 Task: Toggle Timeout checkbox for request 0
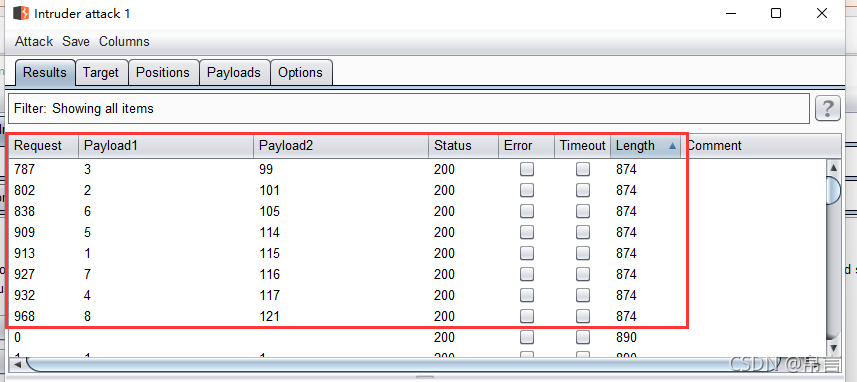coord(583,337)
